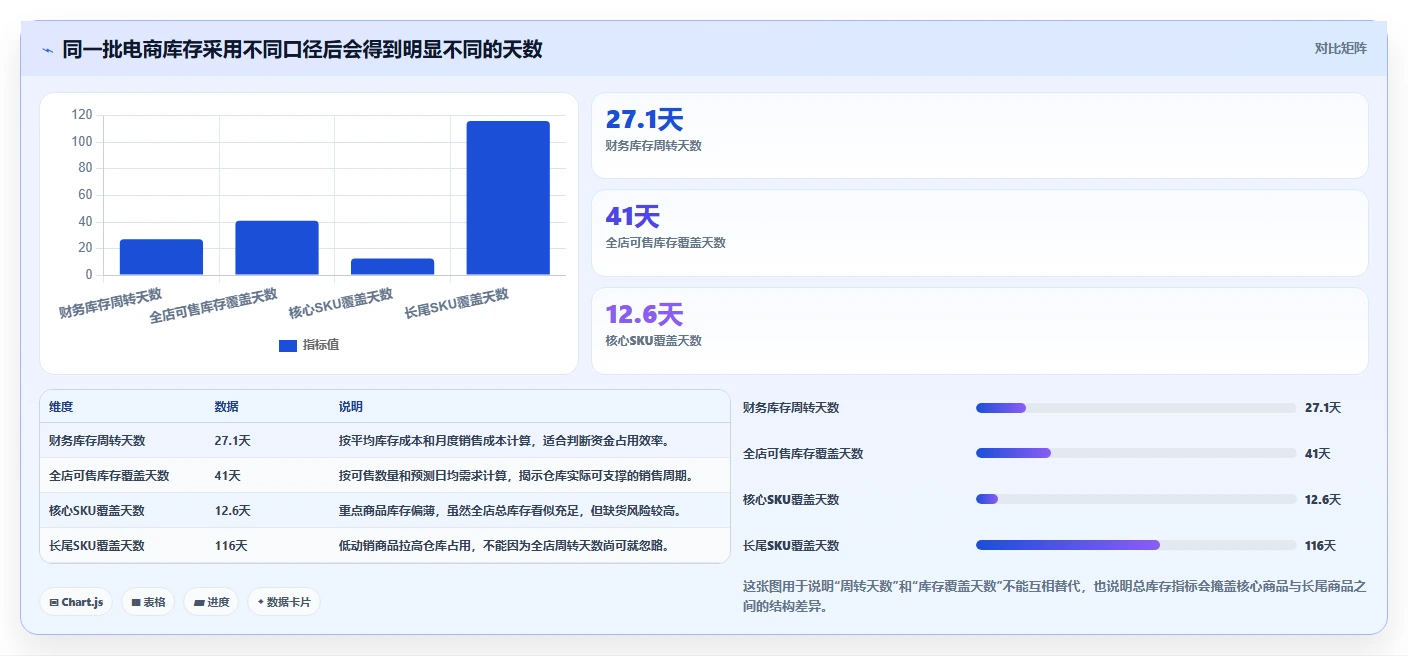Click the 核心SKU覆盖天数 caption under 12.6天
Viewport: 1408px width, 656px height.
[x=654, y=341]
